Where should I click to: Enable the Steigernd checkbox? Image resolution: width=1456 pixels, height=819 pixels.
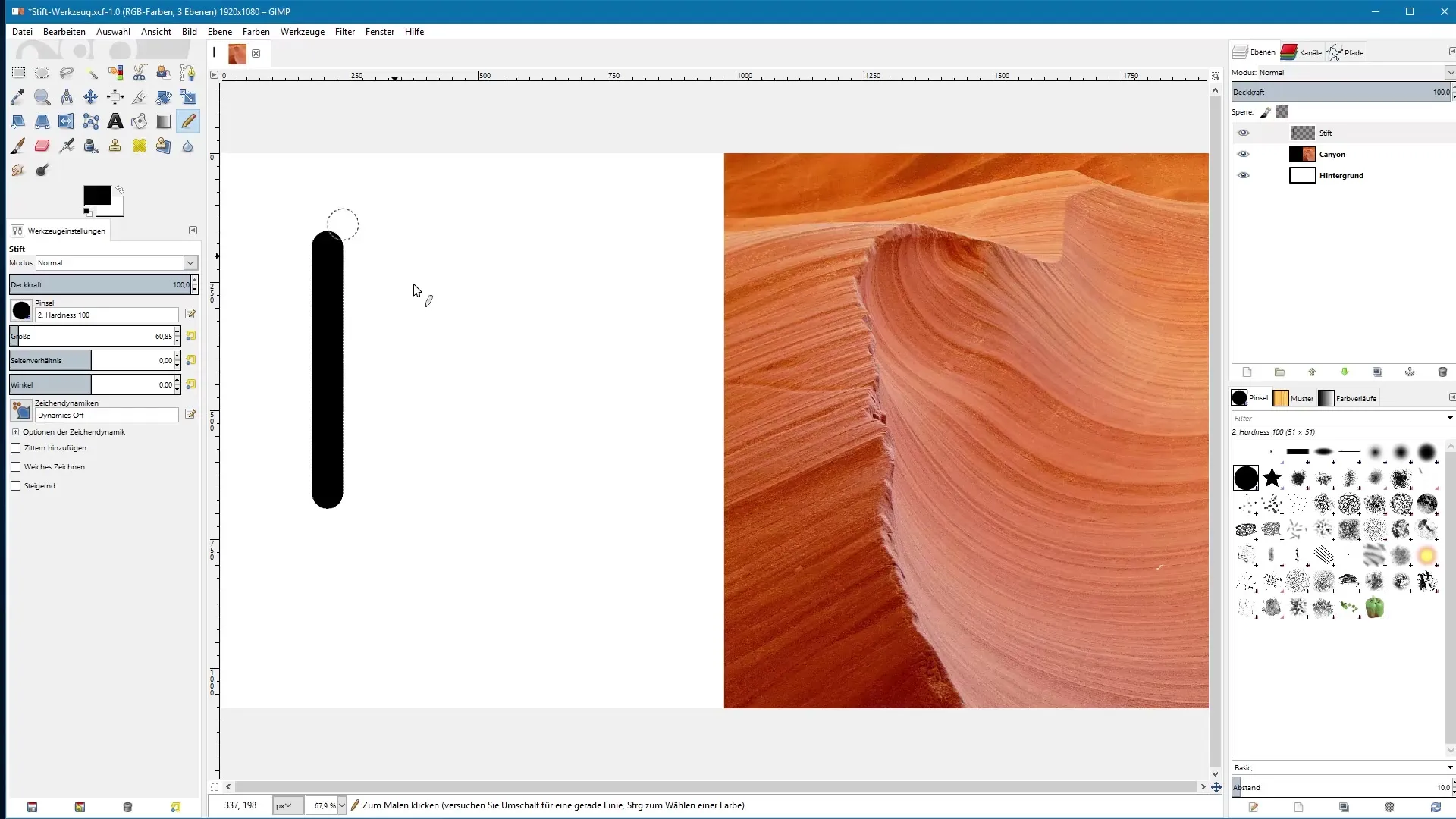(x=16, y=486)
